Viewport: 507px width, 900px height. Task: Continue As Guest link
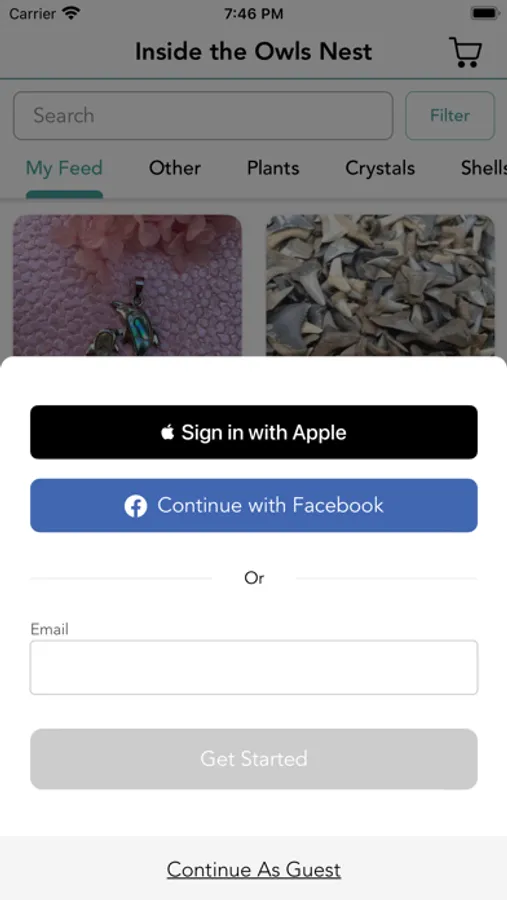(x=254, y=870)
